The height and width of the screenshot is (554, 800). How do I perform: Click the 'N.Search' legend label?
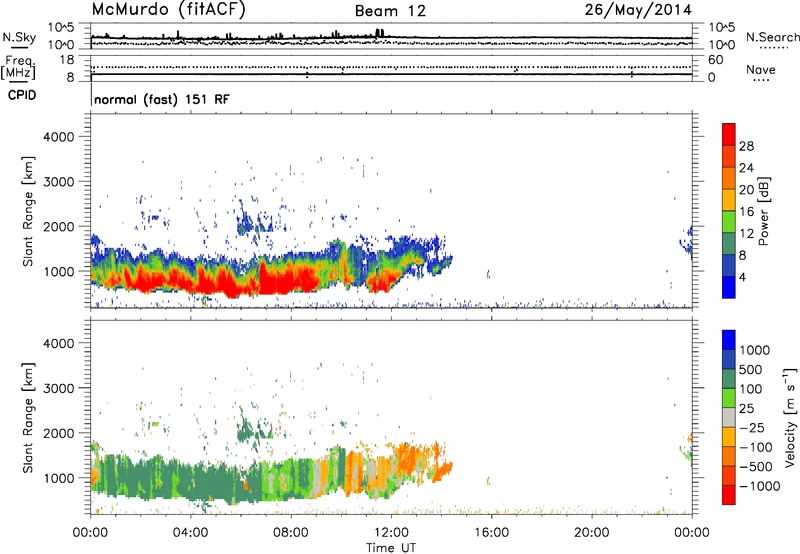pyautogui.click(x=772, y=37)
